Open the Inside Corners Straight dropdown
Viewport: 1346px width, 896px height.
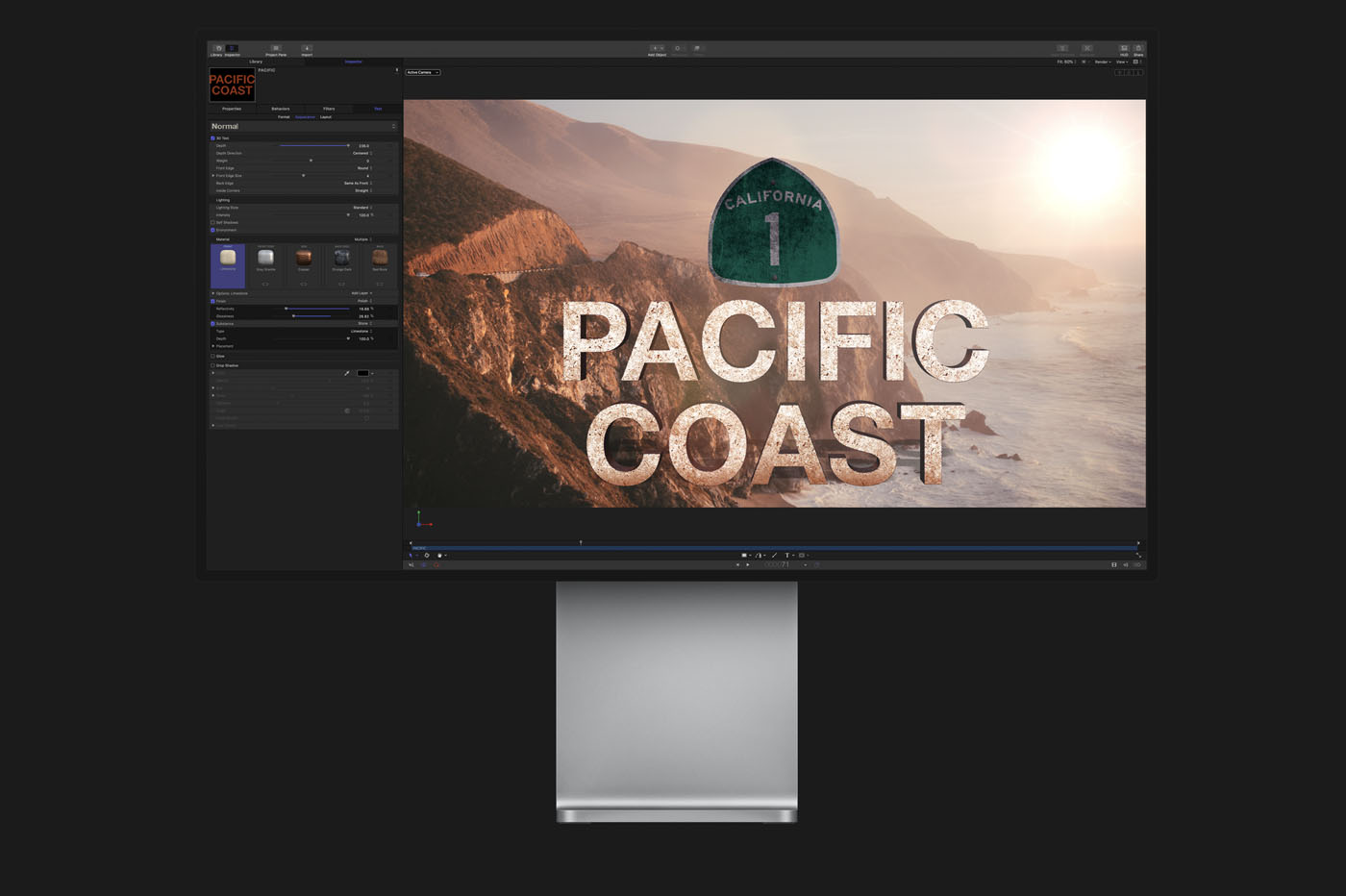point(363,190)
